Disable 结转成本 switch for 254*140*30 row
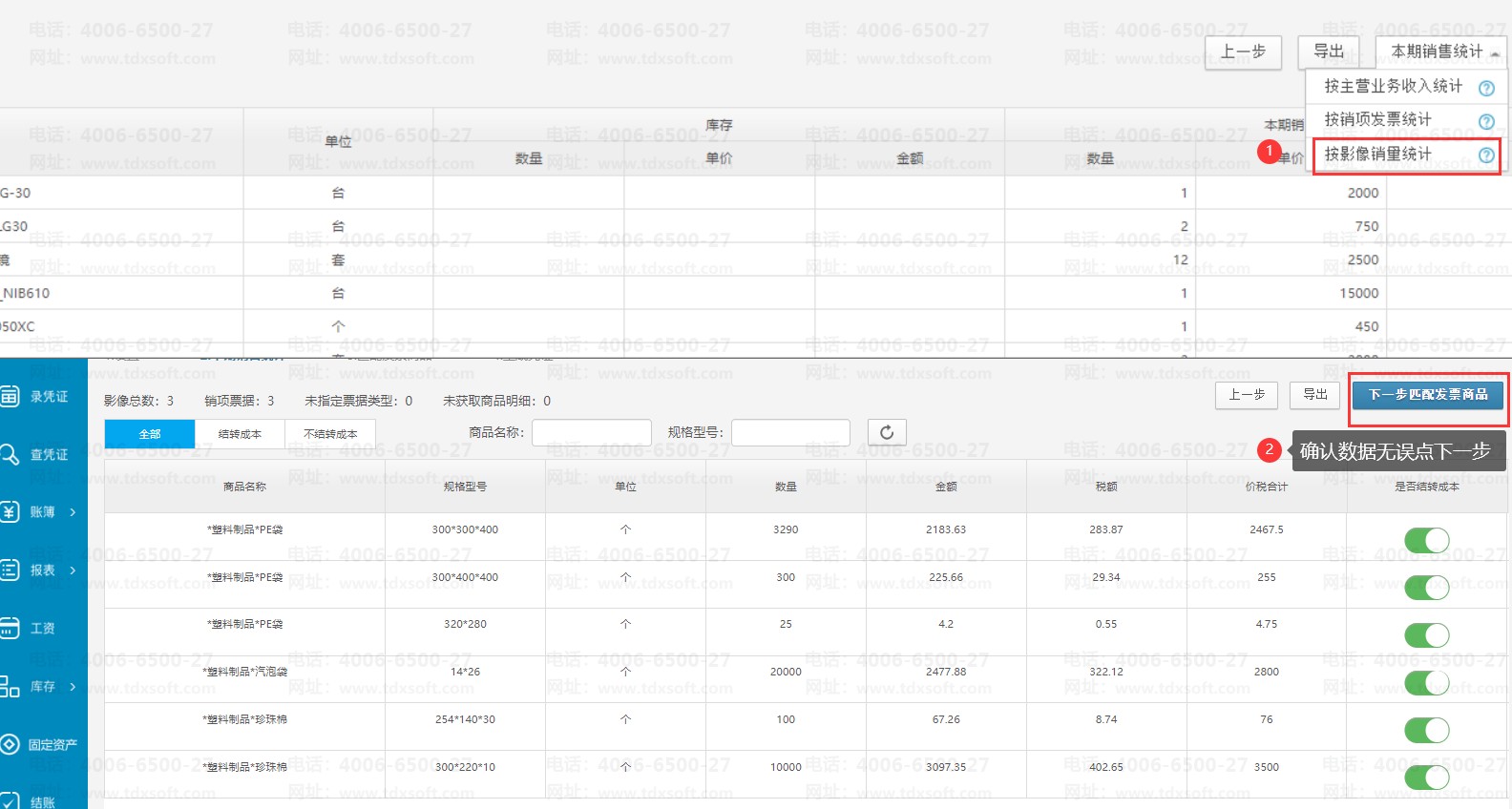Image resolution: width=1512 pixels, height=809 pixels. pyautogui.click(x=1427, y=731)
